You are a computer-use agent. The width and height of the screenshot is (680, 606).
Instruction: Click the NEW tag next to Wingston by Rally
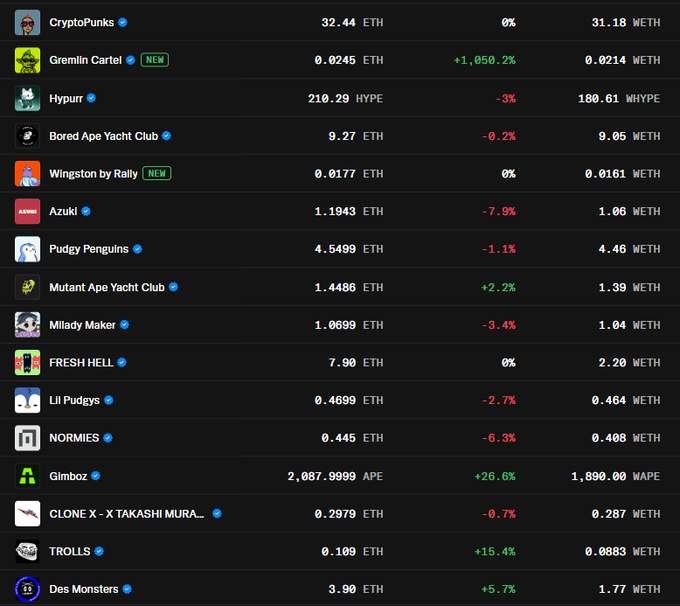[157, 174]
